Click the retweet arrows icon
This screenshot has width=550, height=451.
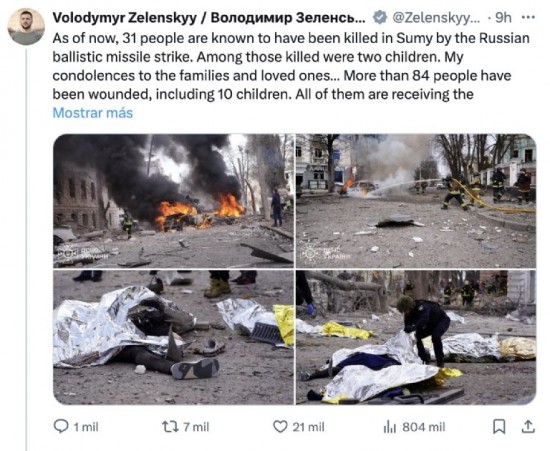[x=170, y=427]
